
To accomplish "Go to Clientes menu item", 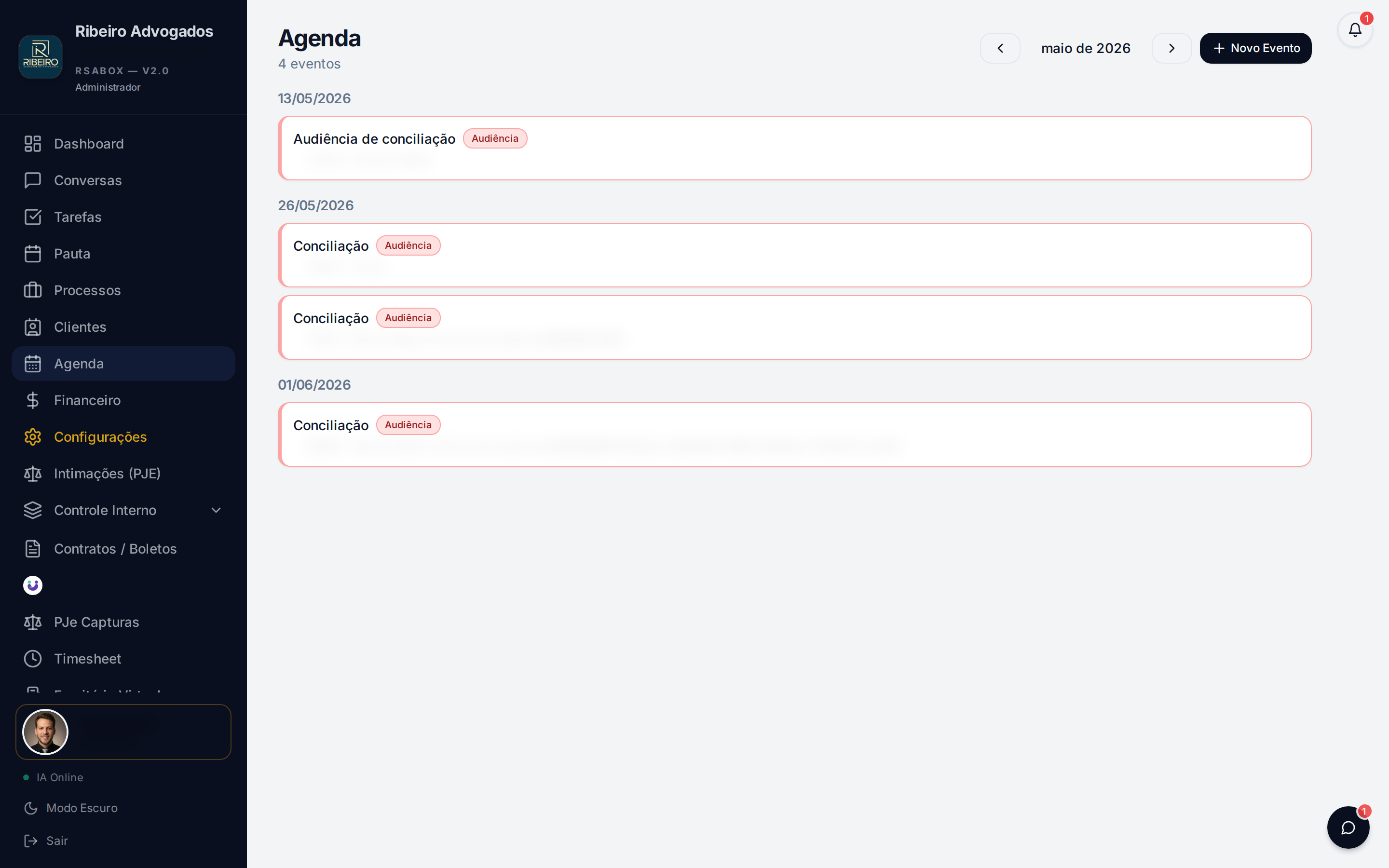I will 123,327.
